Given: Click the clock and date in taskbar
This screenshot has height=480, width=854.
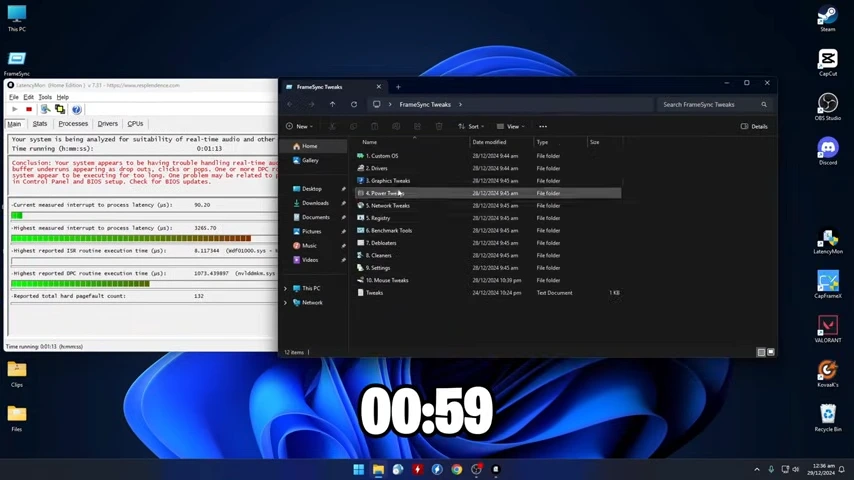Looking at the screenshot, I should coord(820,469).
